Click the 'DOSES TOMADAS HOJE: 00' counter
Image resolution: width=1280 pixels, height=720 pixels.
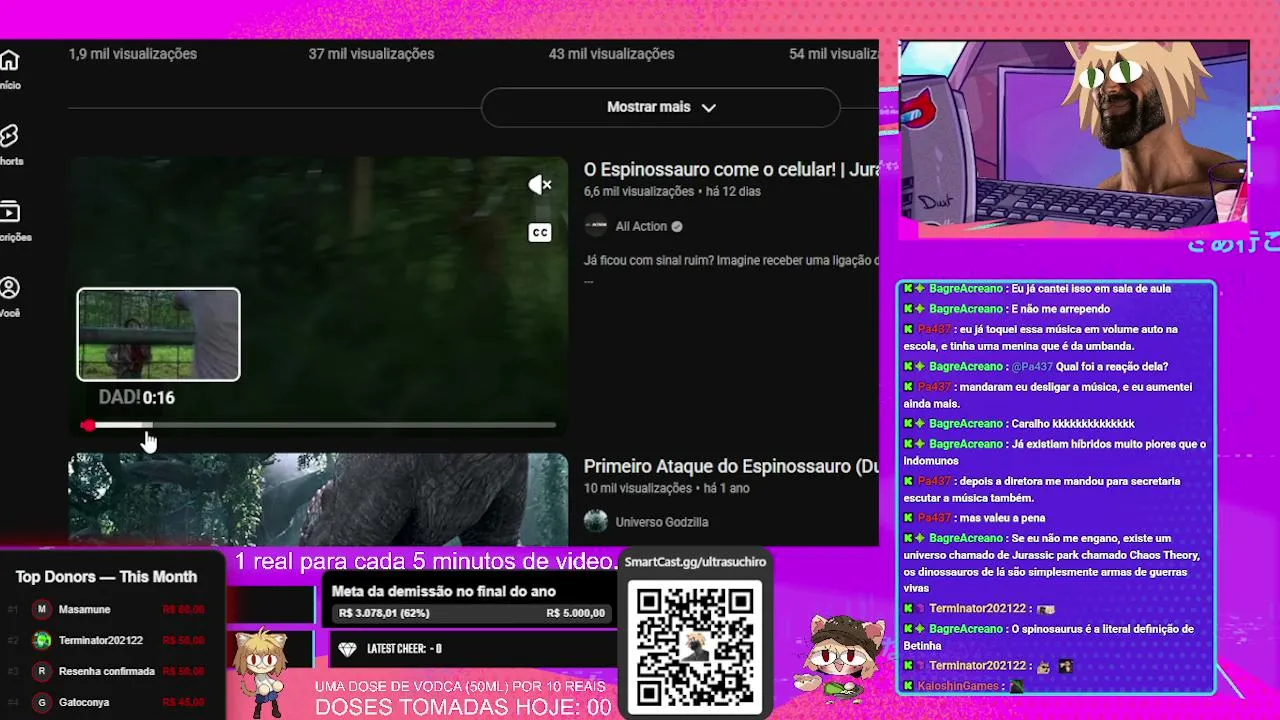pyautogui.click(x=463, y=707)
